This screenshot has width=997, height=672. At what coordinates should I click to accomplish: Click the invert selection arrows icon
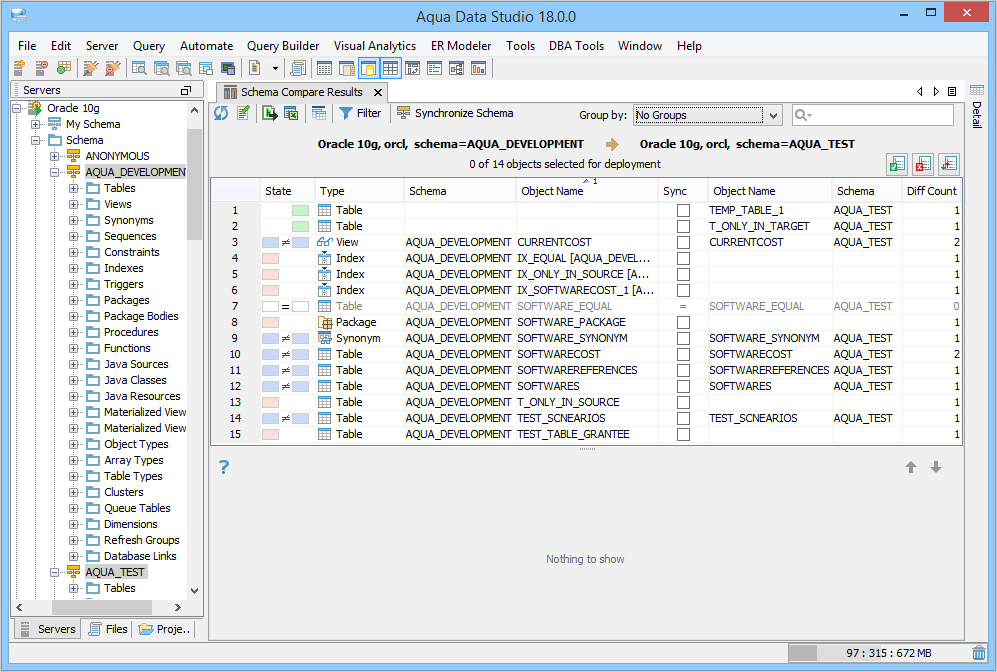pos(949,165)
